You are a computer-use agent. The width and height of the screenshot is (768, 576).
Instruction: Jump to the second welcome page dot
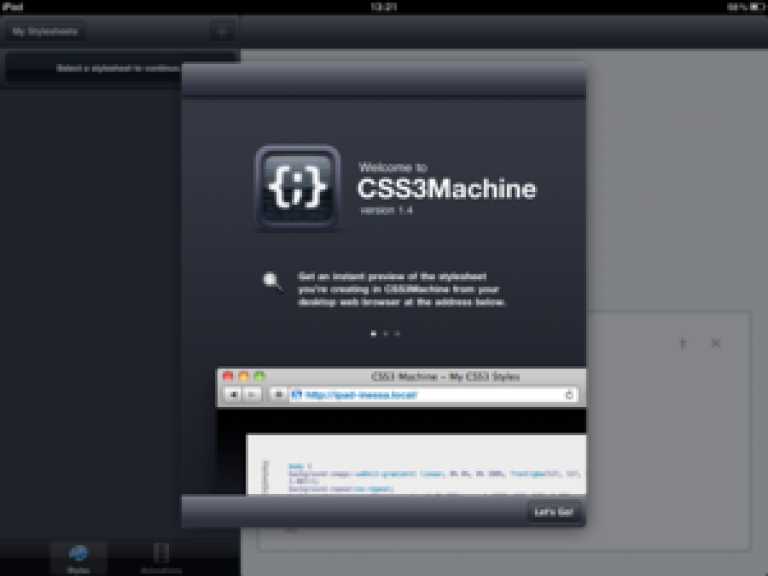[x=385, y=333]
